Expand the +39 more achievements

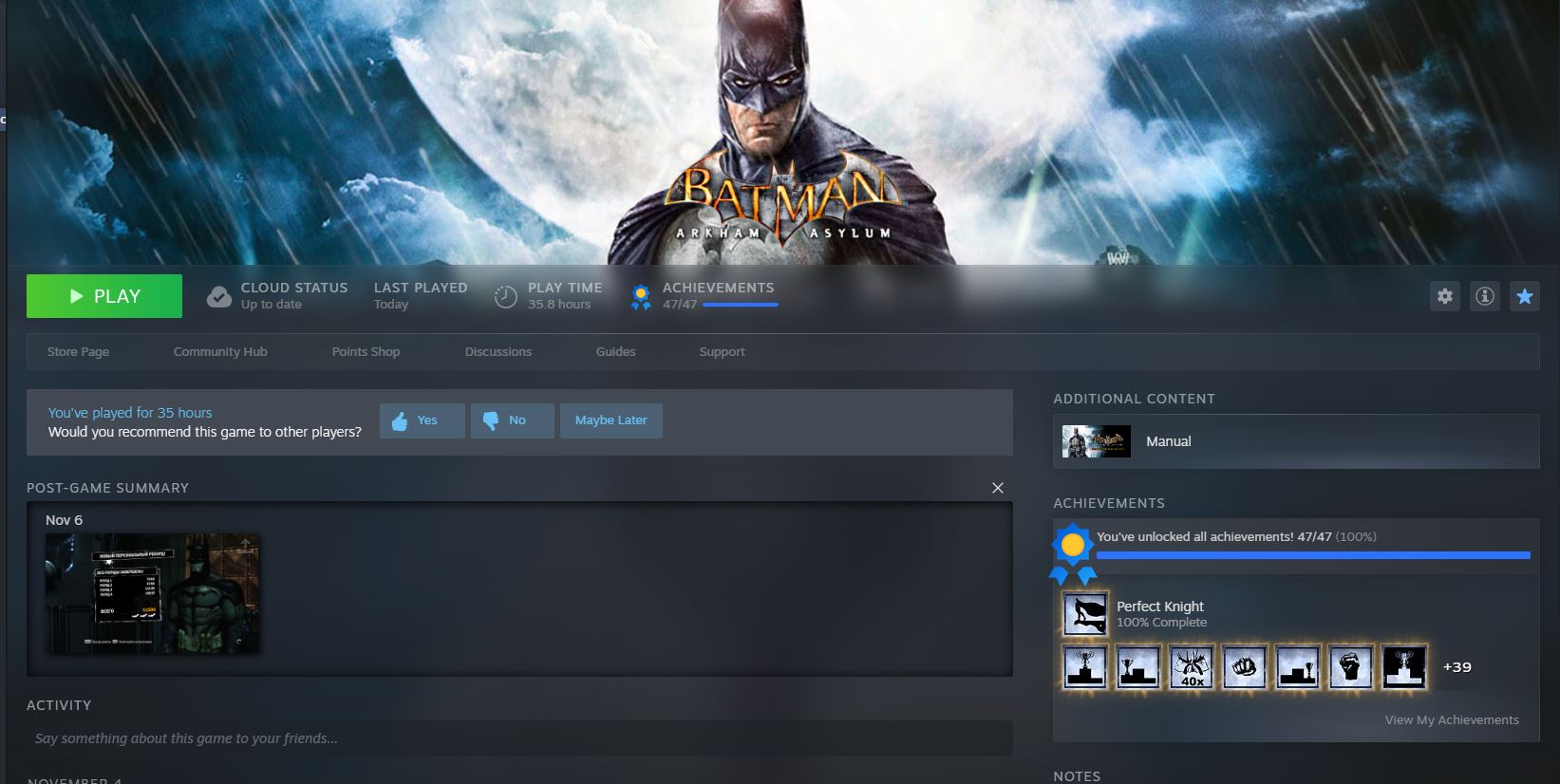(1457, 667)
